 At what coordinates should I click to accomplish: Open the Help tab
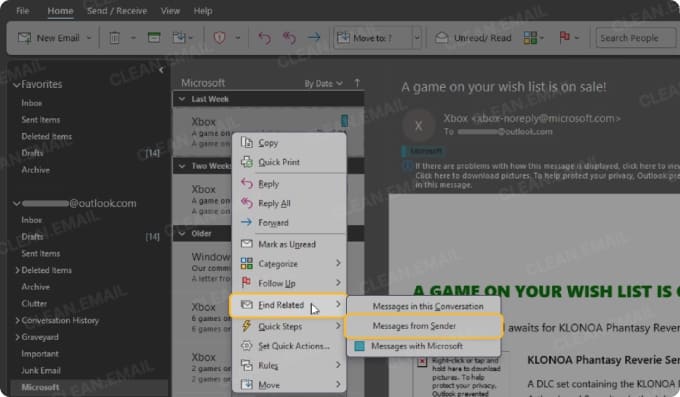pyautogui.click(x=203, y=11)
